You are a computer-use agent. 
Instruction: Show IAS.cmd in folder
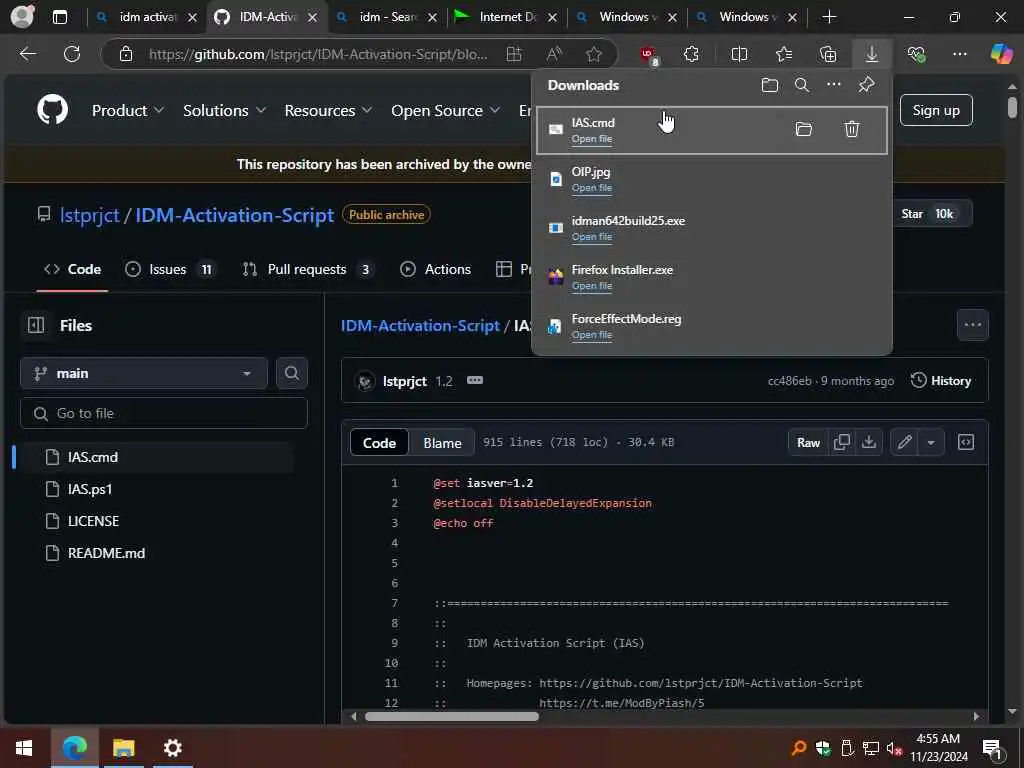pos(804,129)
